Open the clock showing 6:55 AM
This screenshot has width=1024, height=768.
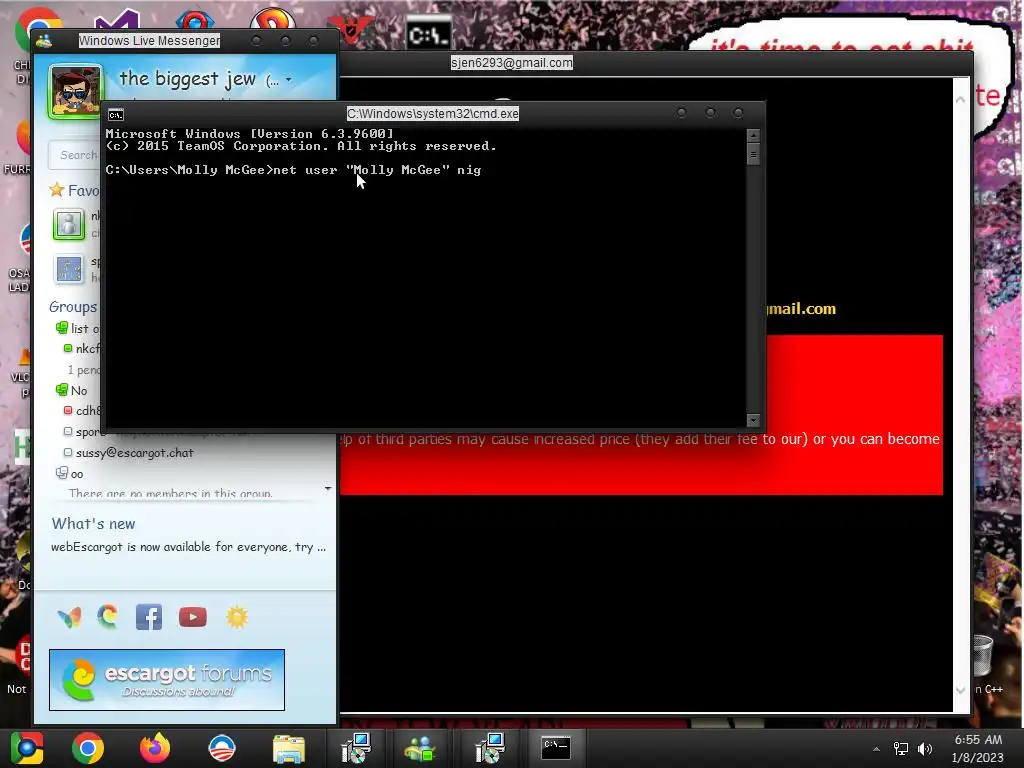(978, 740)
